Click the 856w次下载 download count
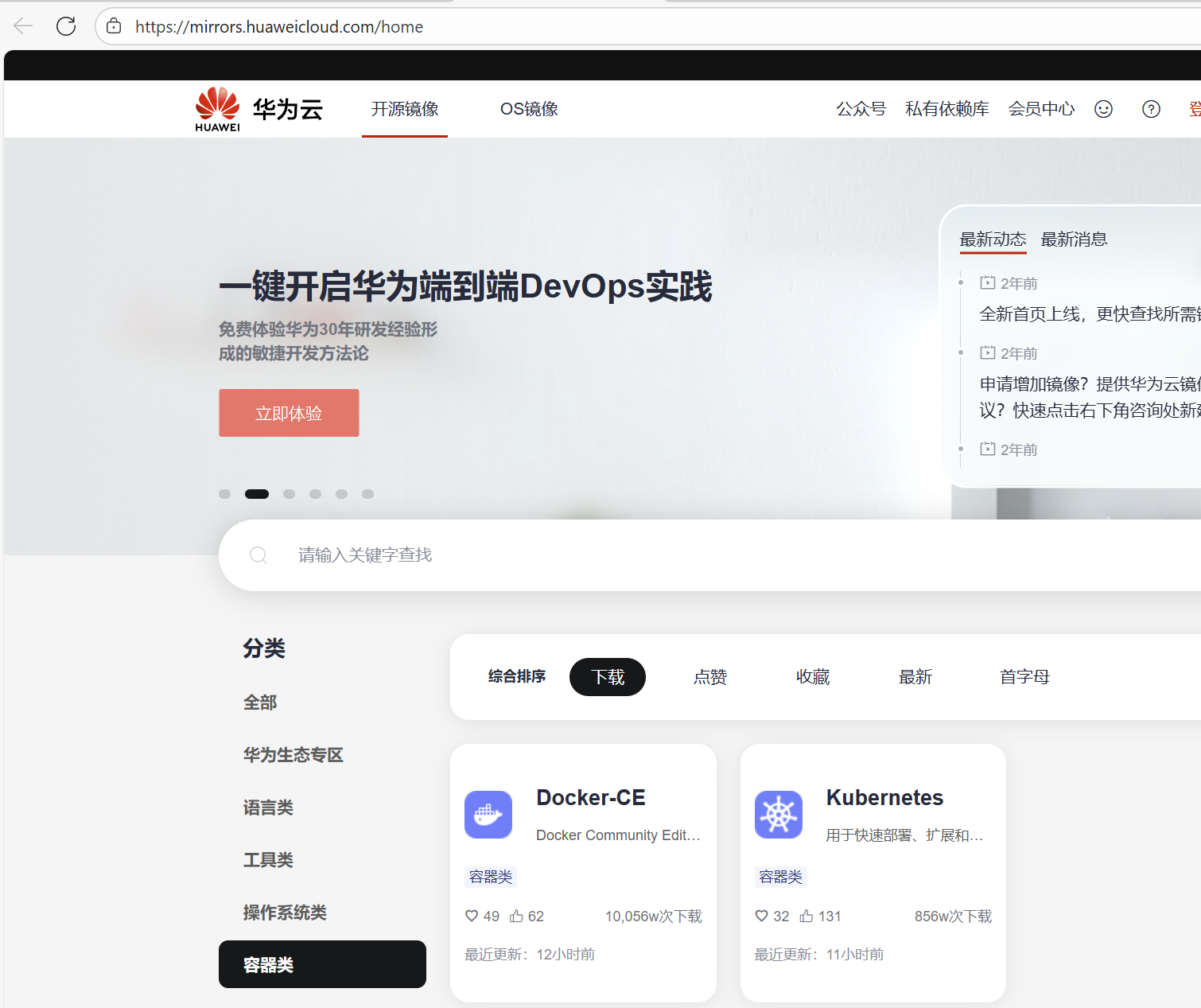Image resolution: width=1201 pixels, height=1008 pixels. tap(954, 917)
